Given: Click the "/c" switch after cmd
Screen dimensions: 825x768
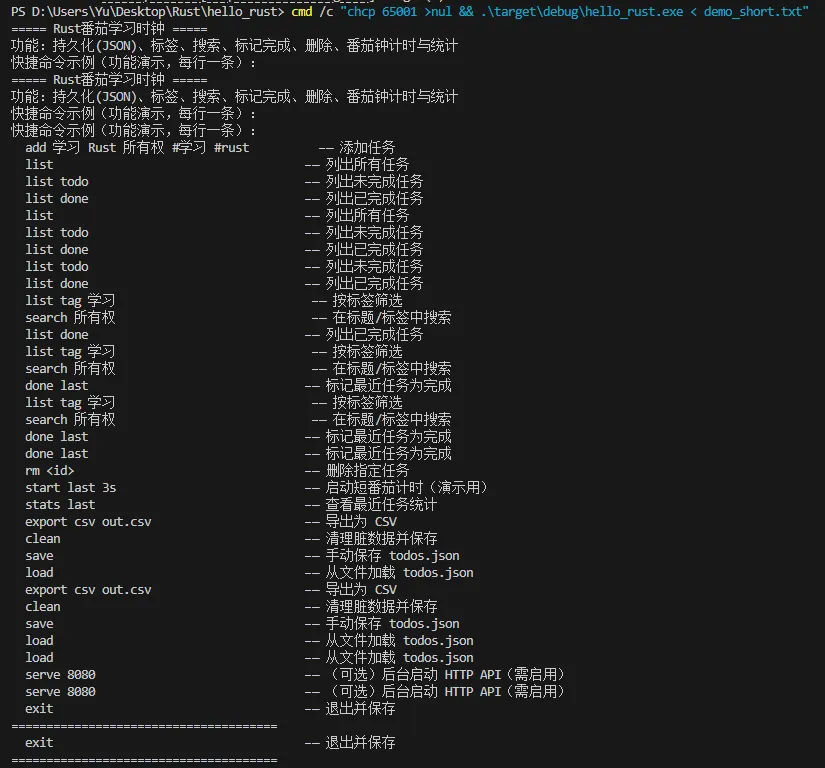Looking at the screenshot, I should click(326, 12).
